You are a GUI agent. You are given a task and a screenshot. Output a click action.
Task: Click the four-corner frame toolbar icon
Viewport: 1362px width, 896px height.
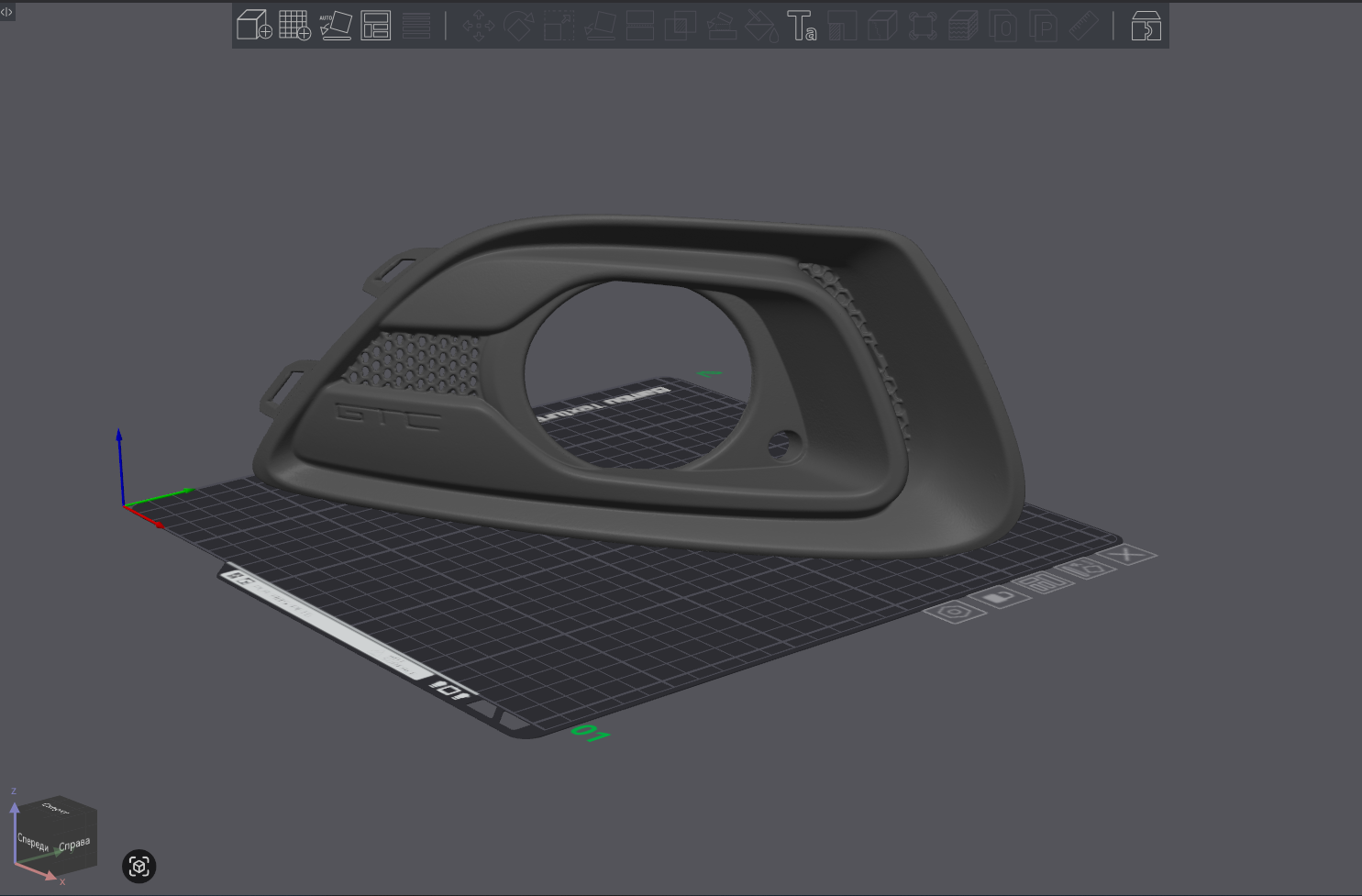(x=923, y=25)
